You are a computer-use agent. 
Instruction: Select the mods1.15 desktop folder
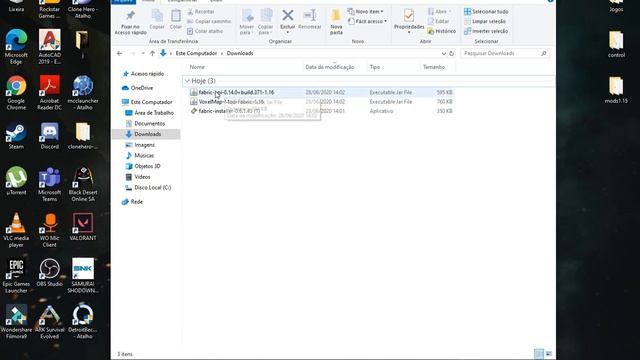[616, 90]
